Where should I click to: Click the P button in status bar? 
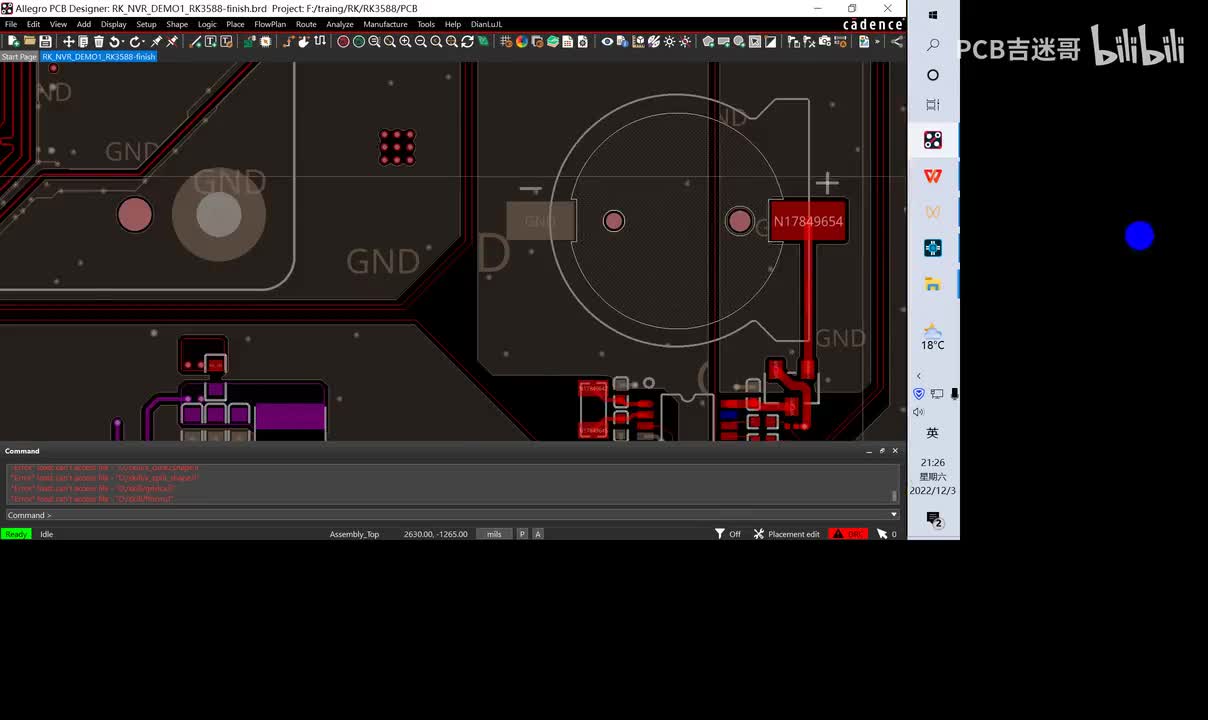click(522, 534)
